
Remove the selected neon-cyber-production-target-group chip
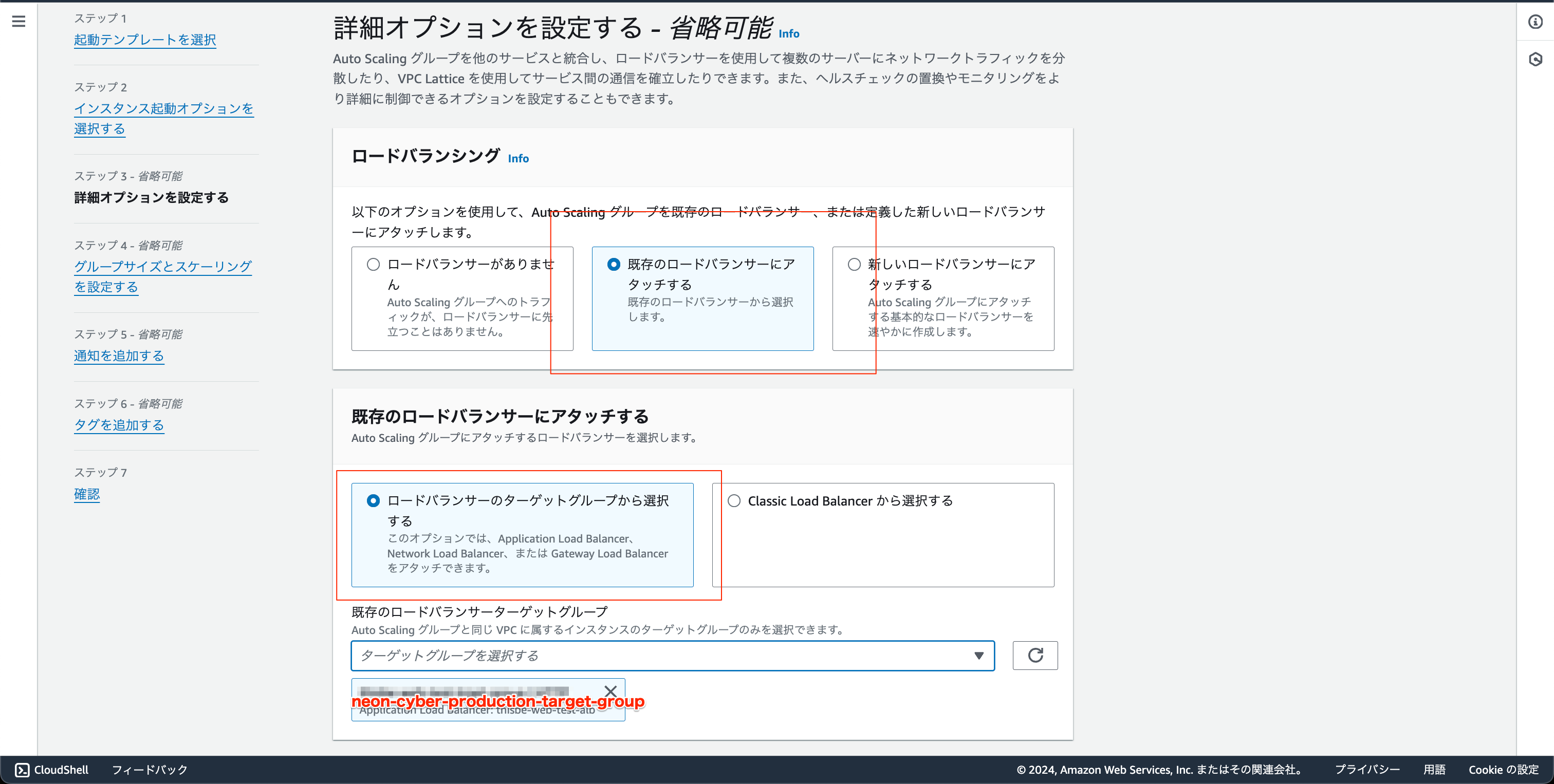click(610, 691)
